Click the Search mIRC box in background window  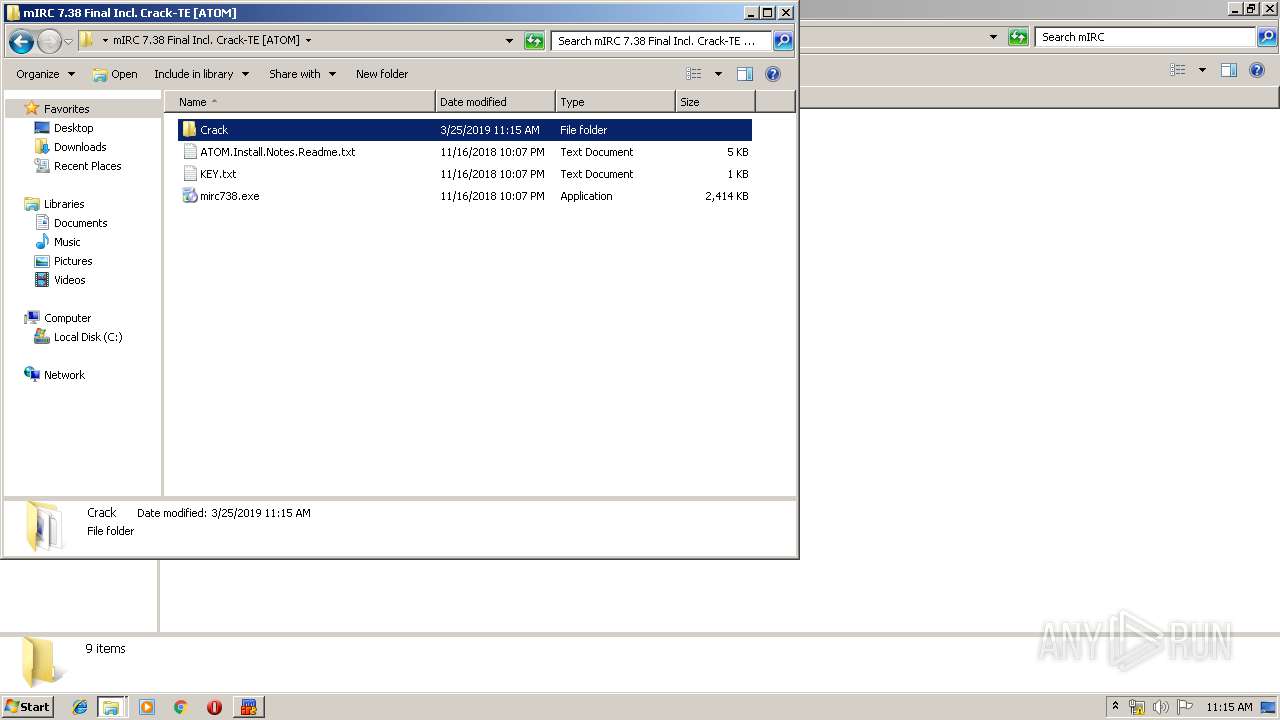point(1146,37)
